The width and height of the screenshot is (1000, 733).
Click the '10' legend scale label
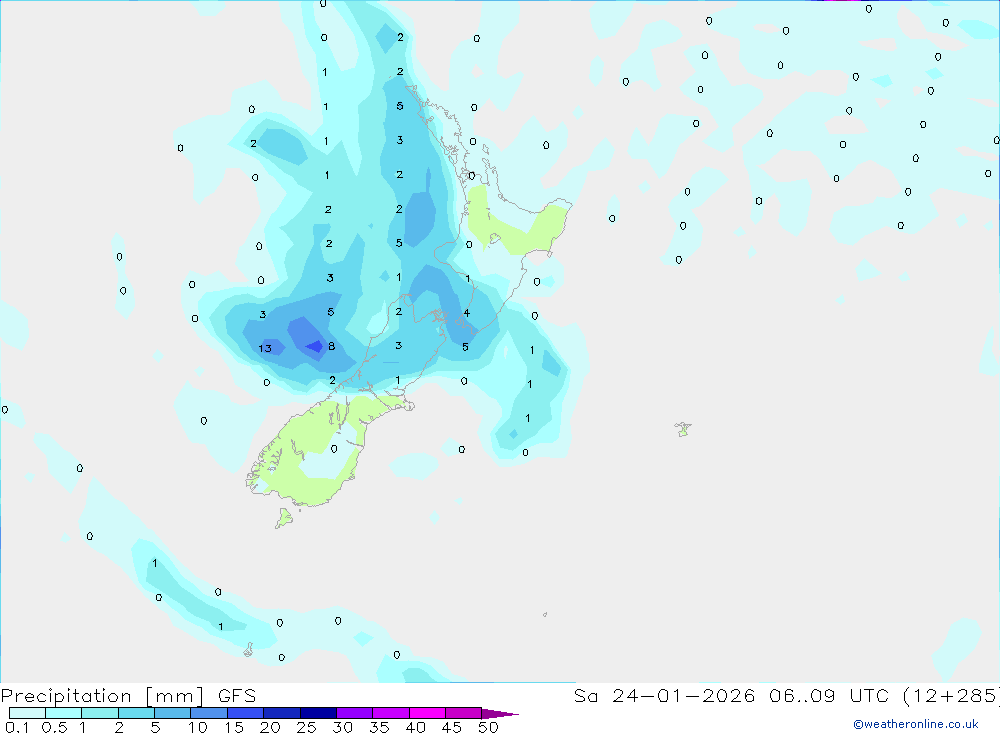click(197, 727)
